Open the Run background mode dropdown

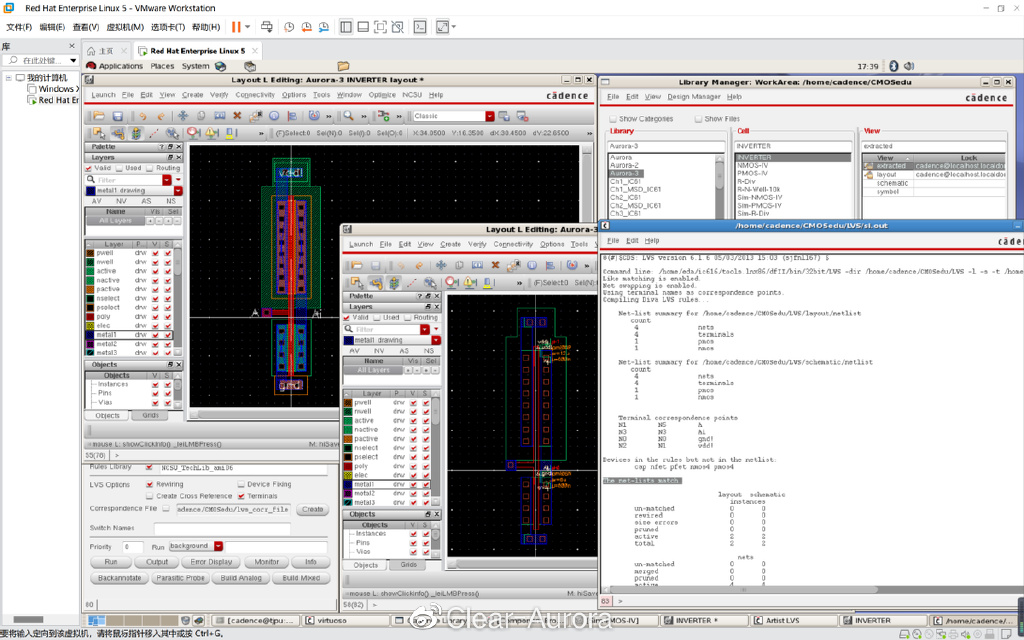pyautogui.click(x=217, y=547)
